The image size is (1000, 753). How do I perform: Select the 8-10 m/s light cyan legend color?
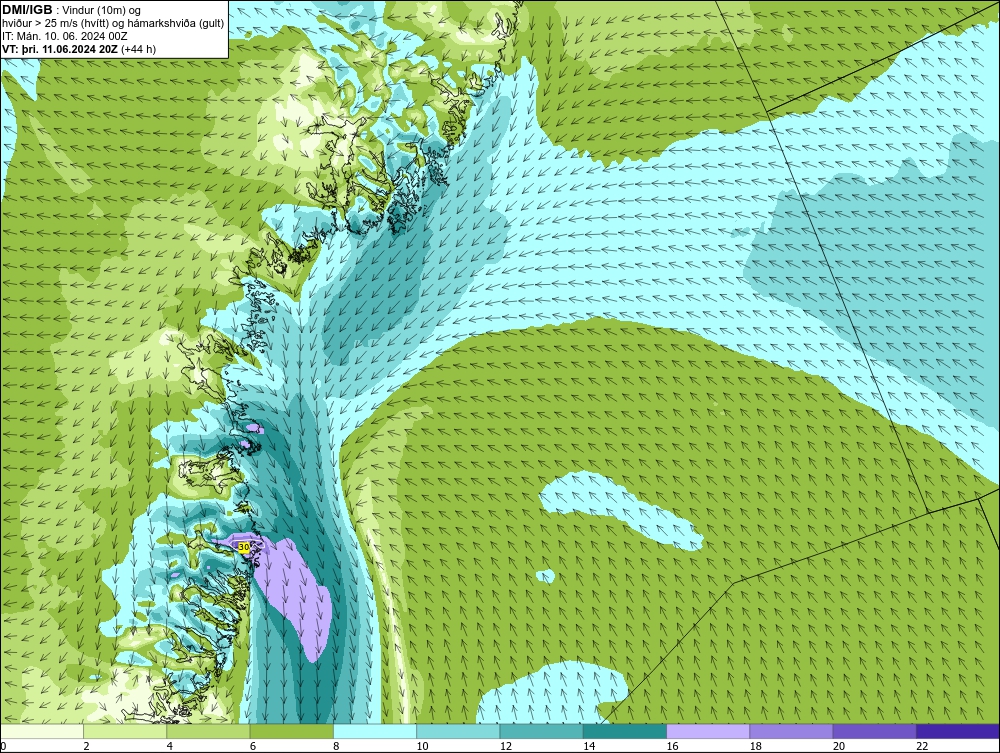tap(375, 731)
